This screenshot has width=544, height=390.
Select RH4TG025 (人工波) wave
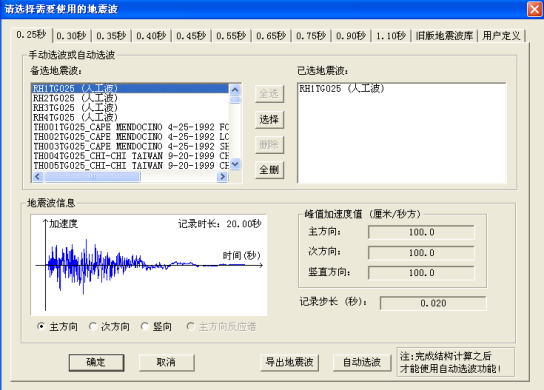point(130,118)
